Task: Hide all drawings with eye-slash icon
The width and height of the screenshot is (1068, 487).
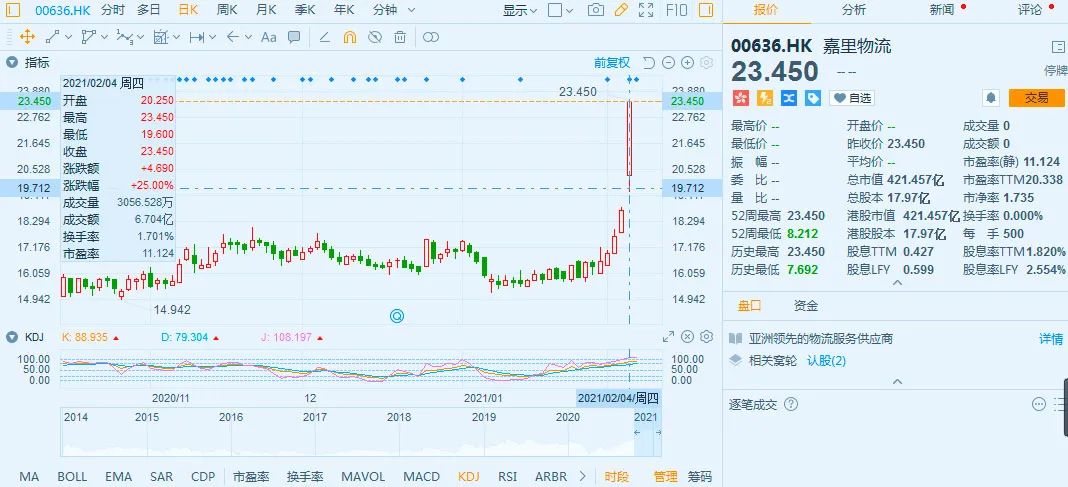Action: [x=375, y=37]
